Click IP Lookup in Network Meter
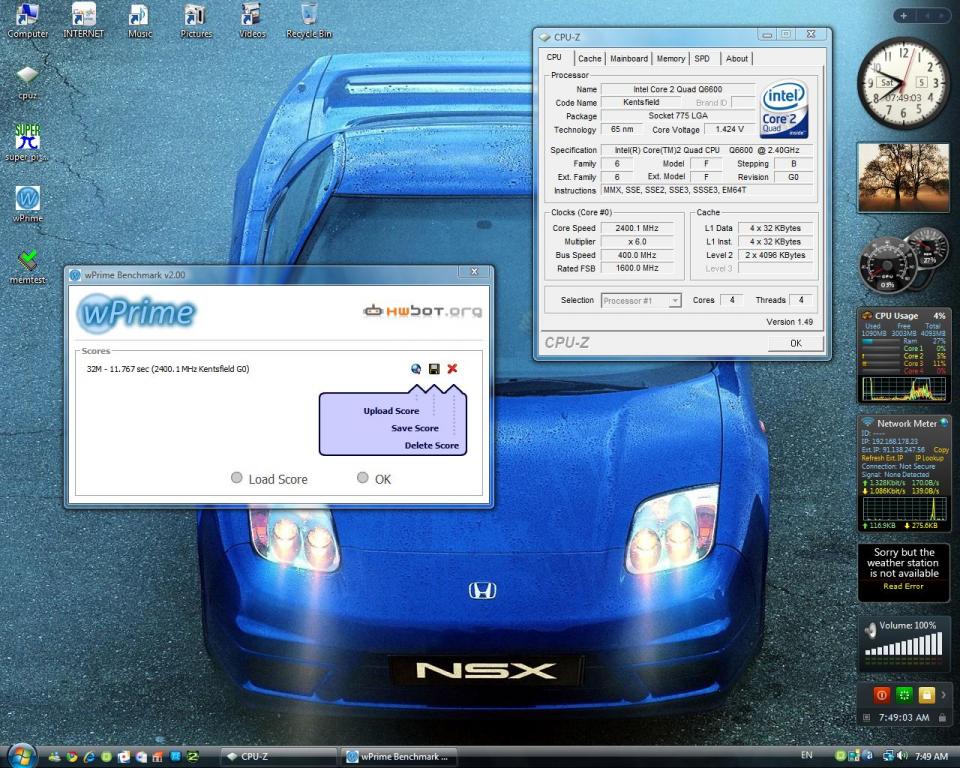 tap(929, 458)
